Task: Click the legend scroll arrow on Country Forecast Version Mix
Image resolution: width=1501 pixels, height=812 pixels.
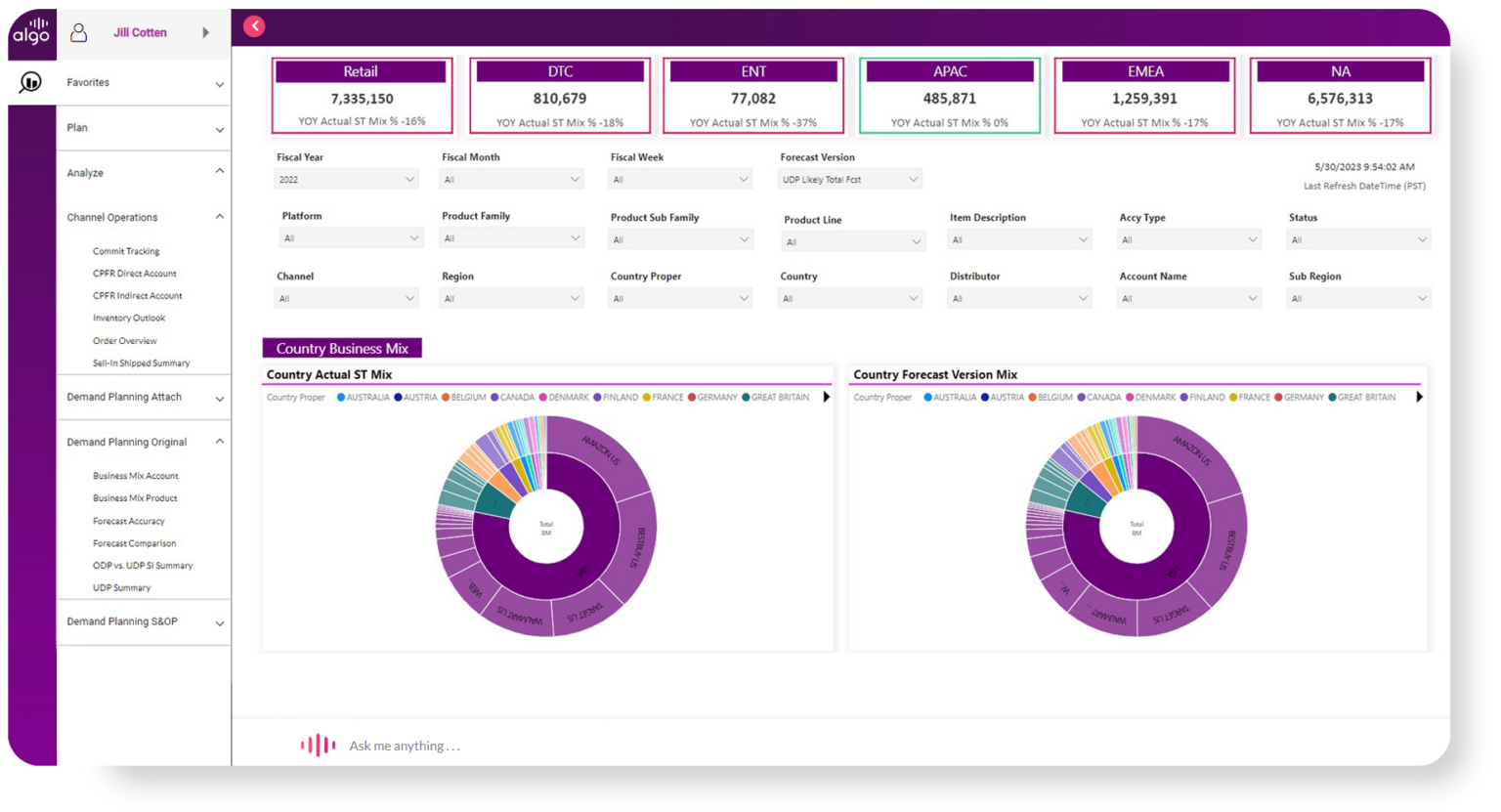Action: (x=1420, y=397)
